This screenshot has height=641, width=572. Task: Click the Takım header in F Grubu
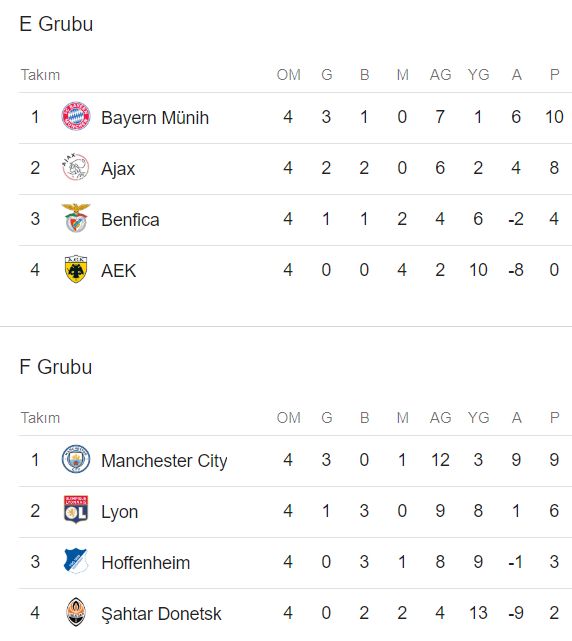pyautogui.click(x=40, y=418)
